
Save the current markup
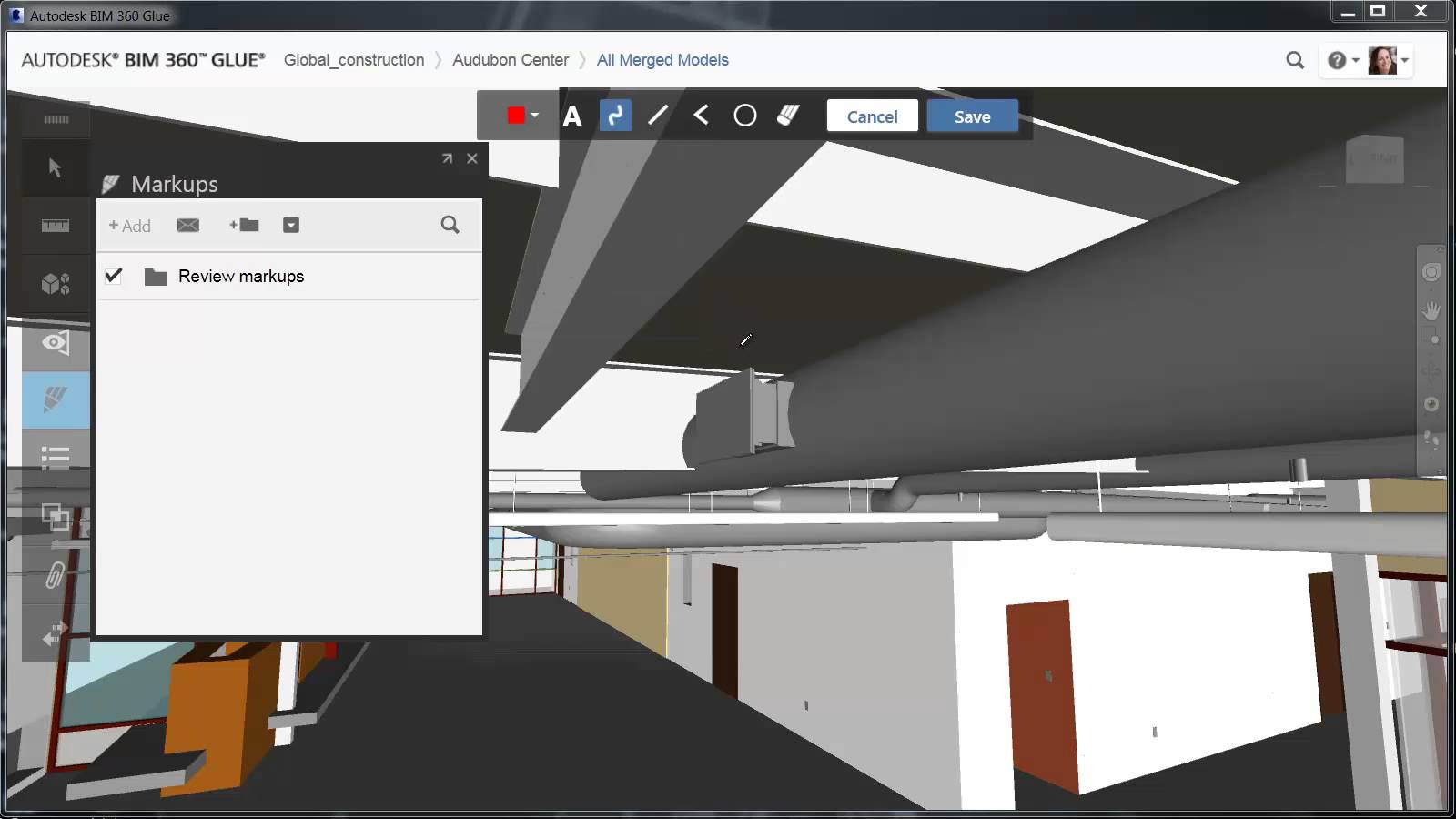click(972, 116)
